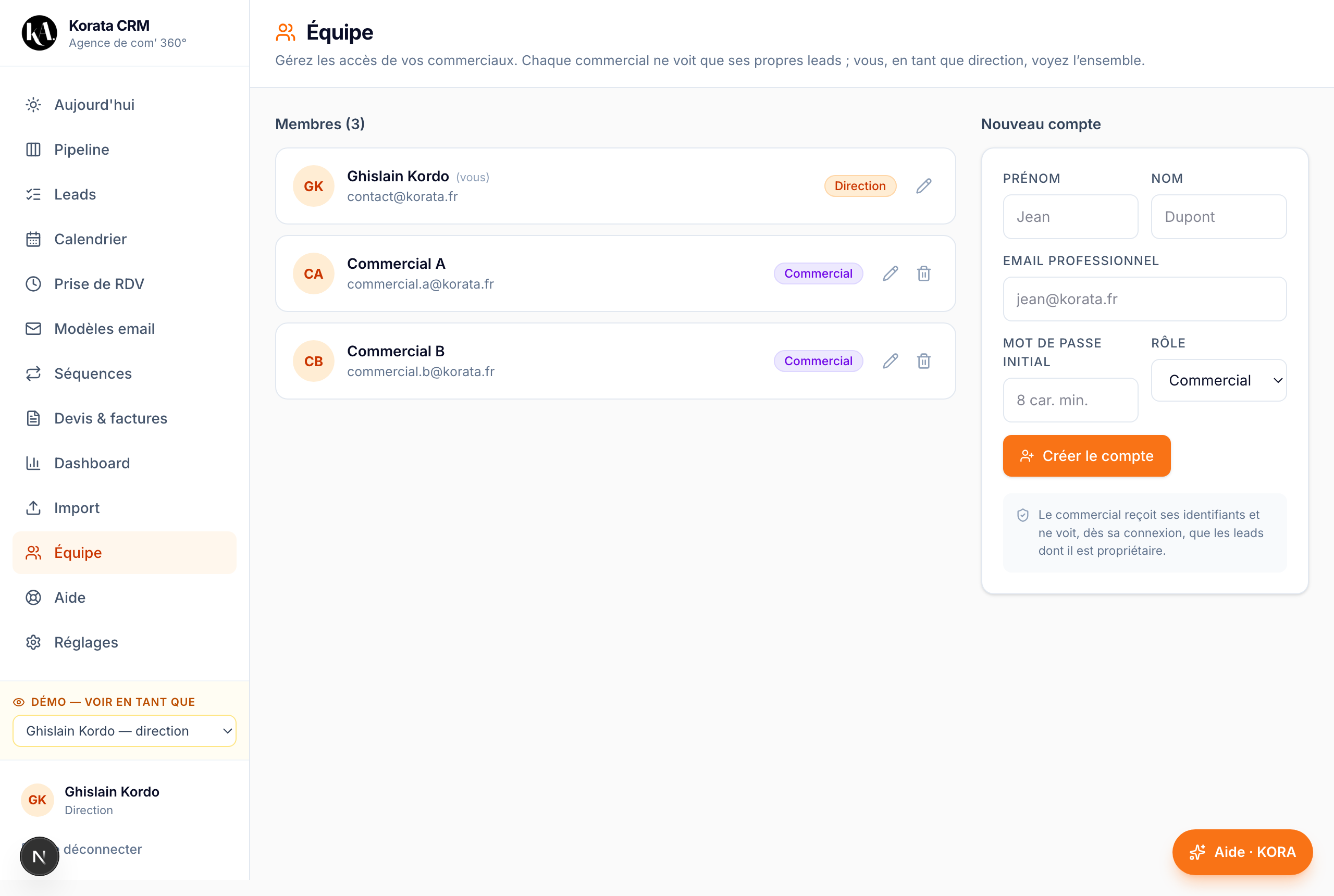Screen dimensions: 1334x896
Task: Open the 'Voir en tant que' demo selector
Action: pos(124,730)
